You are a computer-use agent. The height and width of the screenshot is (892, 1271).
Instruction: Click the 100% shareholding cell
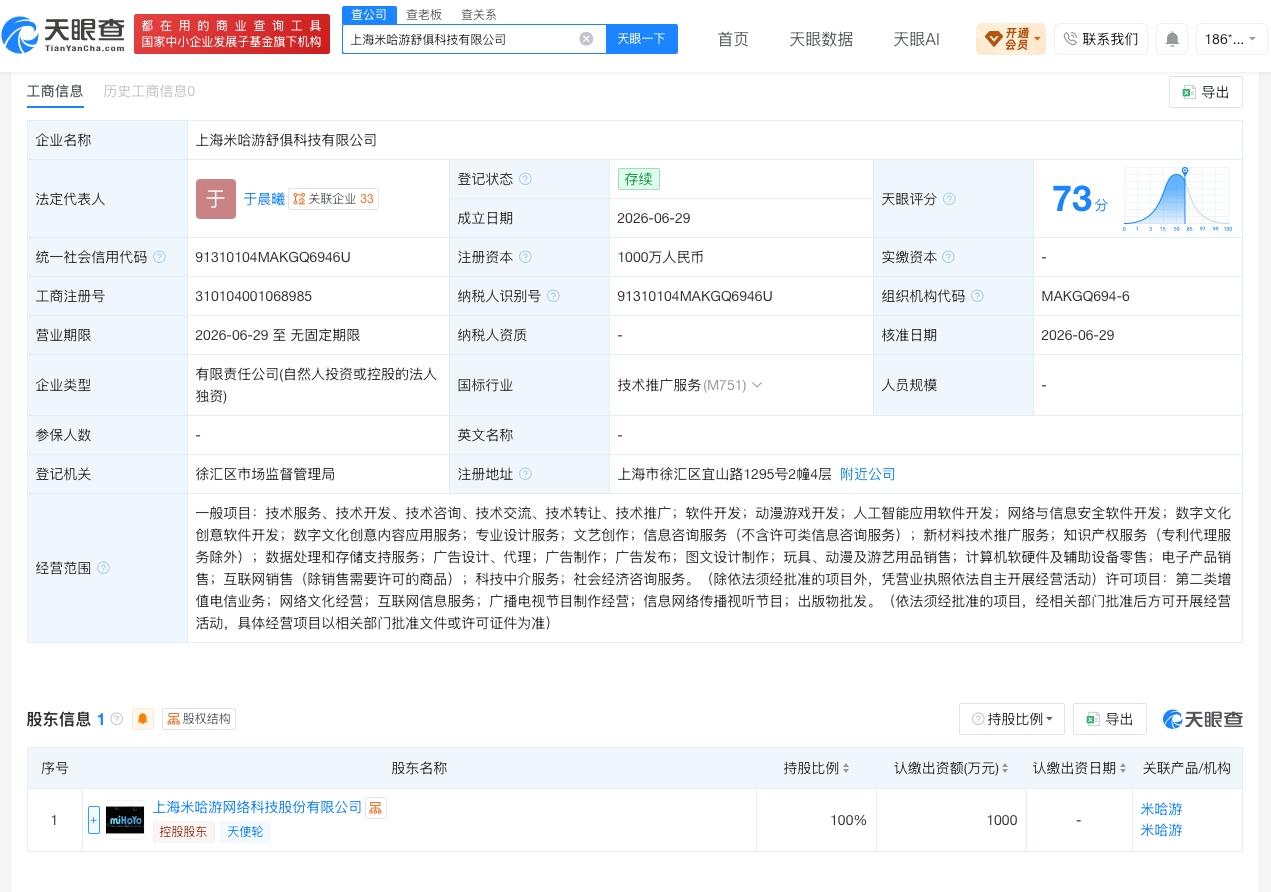[816, 820]
